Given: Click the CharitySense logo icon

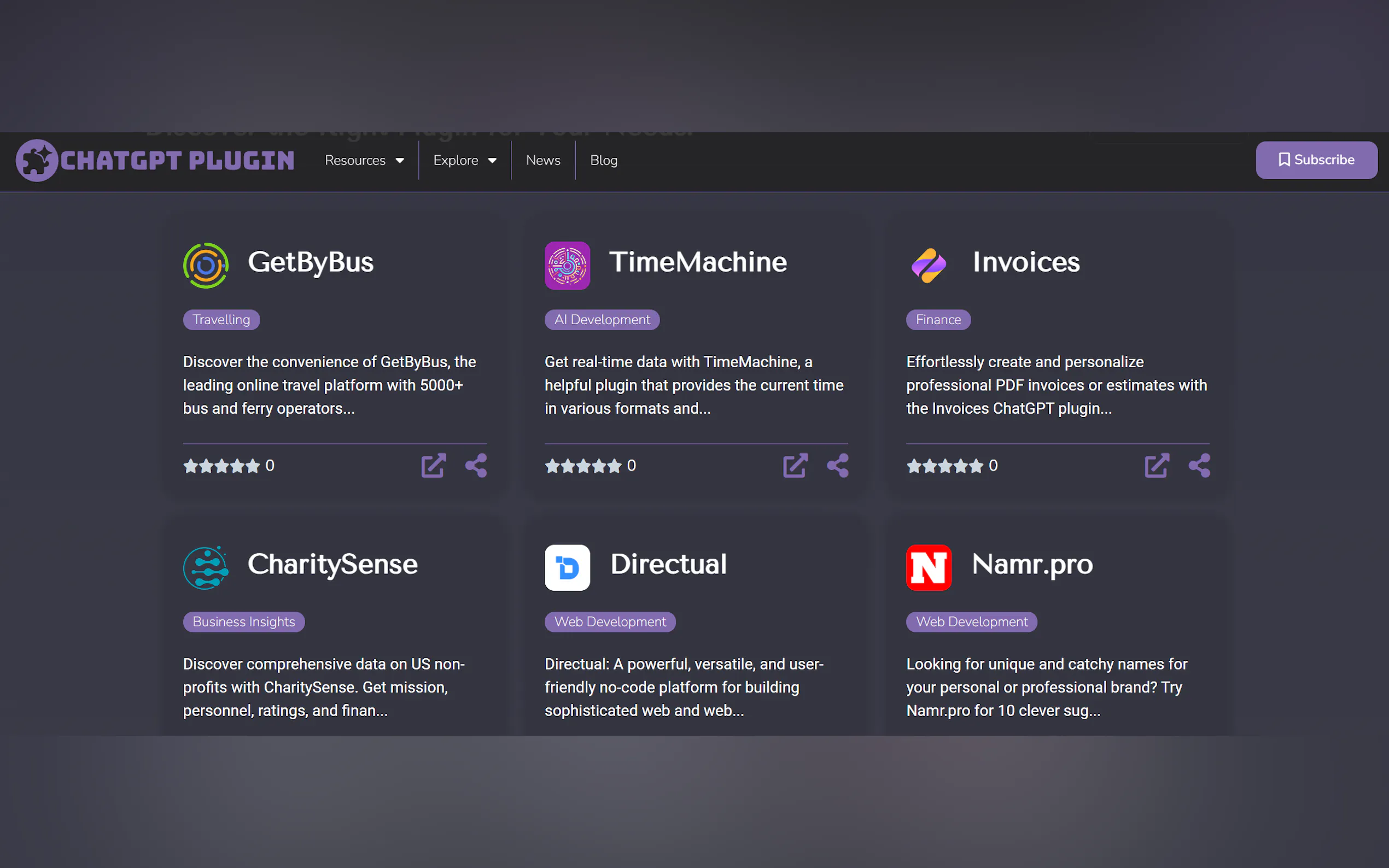Looking at the screenshot, I should [206, 567].
